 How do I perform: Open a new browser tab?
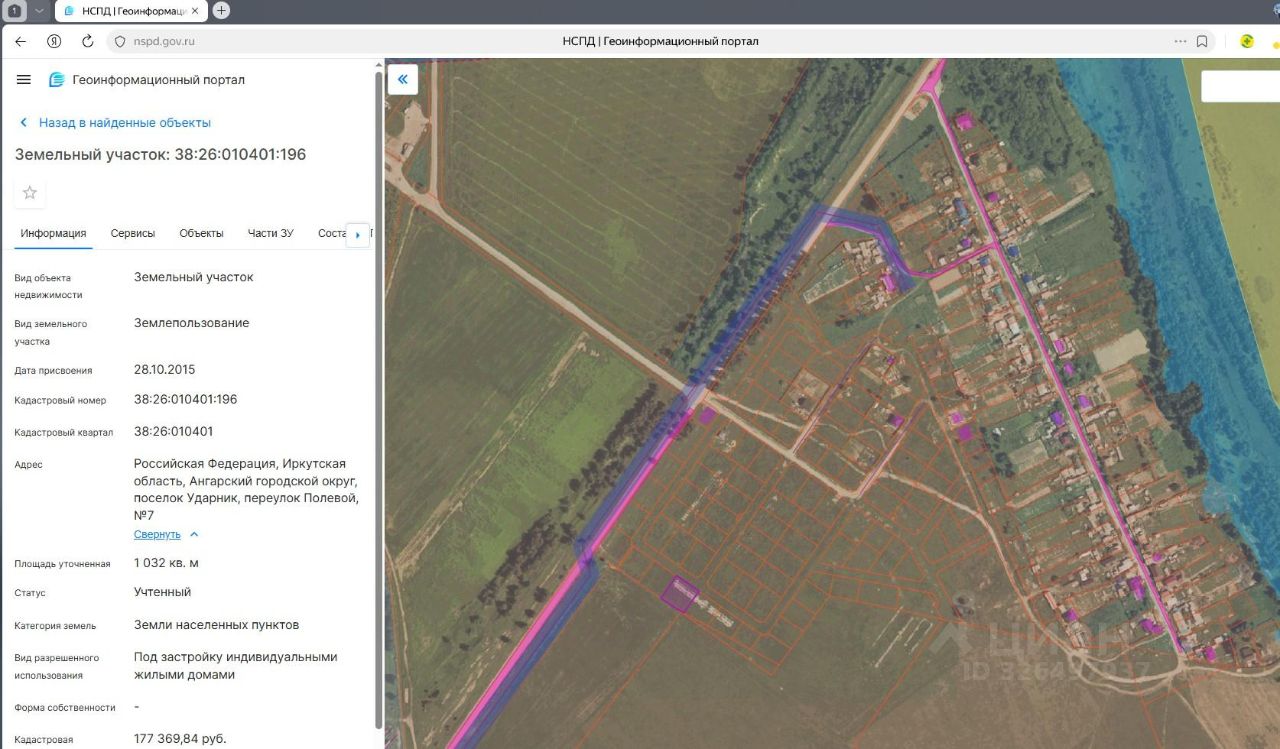tap(221, 11)
